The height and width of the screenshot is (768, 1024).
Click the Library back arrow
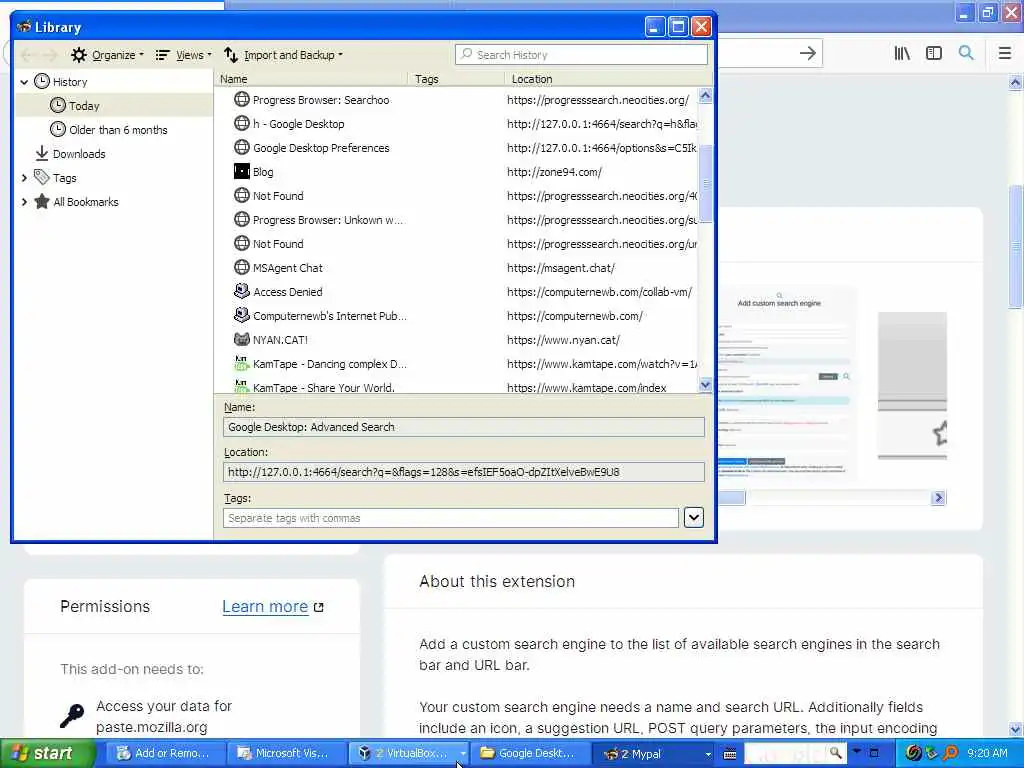point(27,55)
